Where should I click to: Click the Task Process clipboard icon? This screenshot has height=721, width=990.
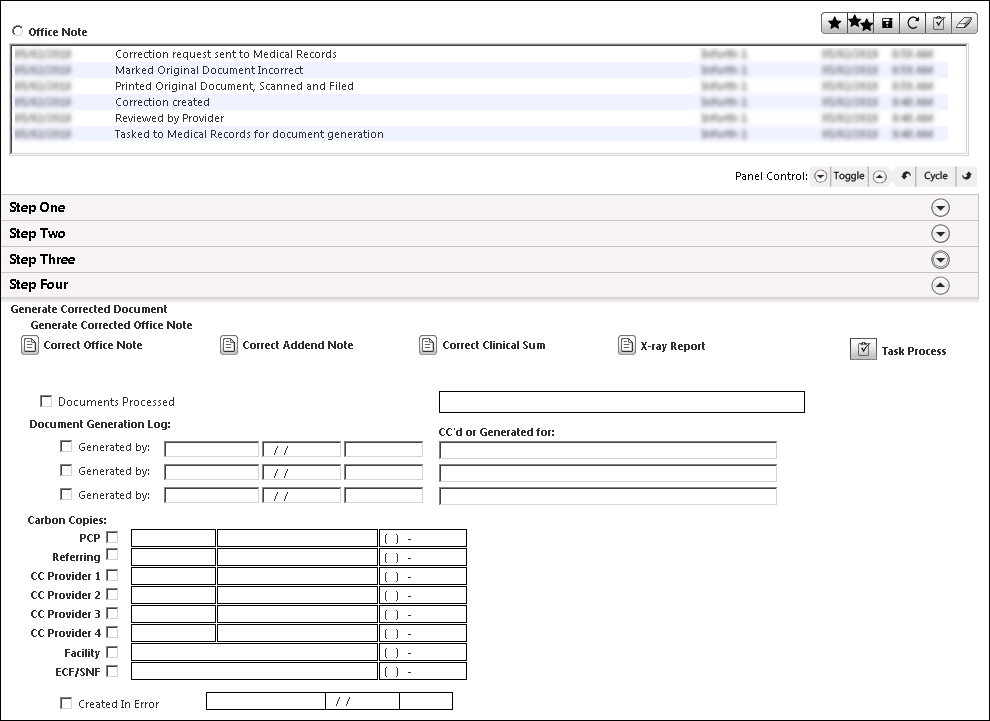click(863, 349)
